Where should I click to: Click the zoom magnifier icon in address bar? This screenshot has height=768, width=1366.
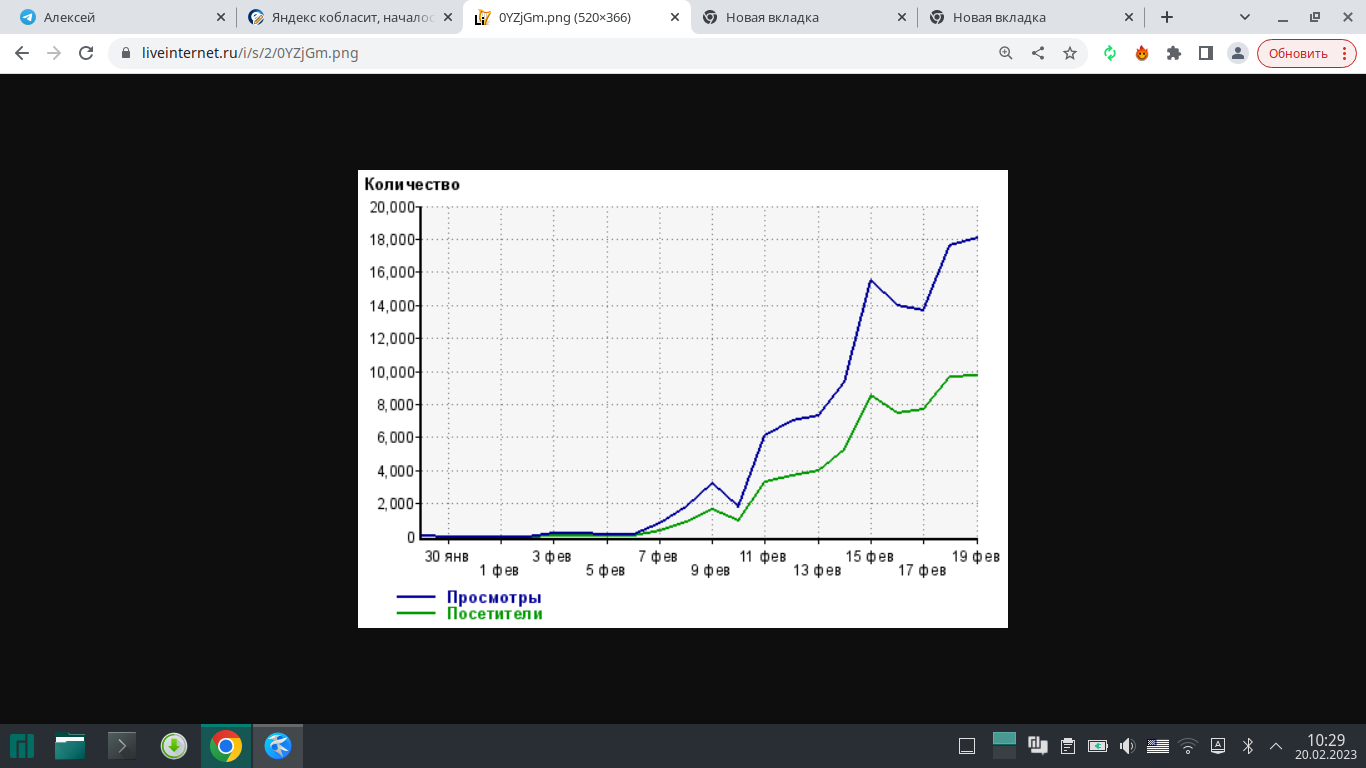1006,53
